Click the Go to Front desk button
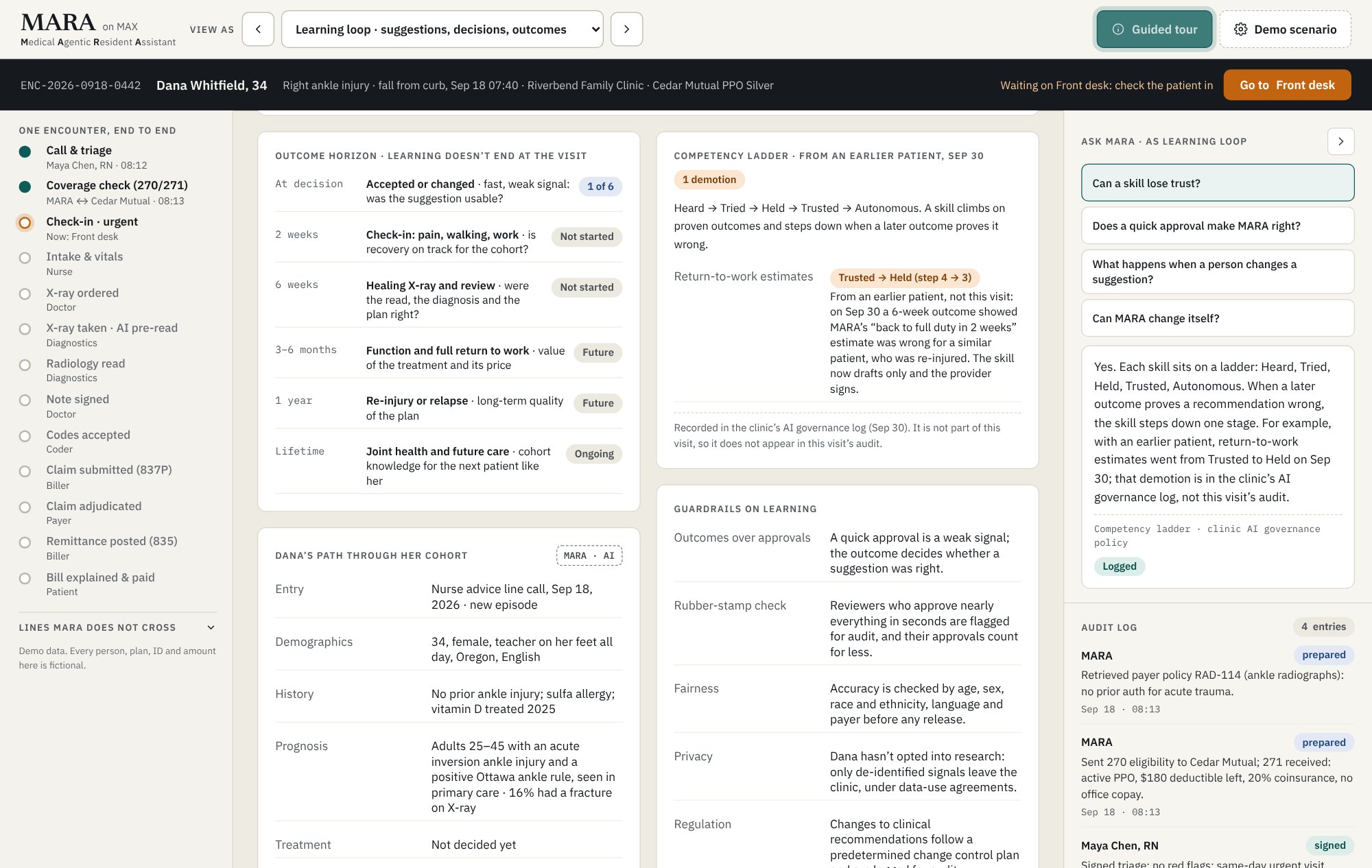 coord(1287,85)
